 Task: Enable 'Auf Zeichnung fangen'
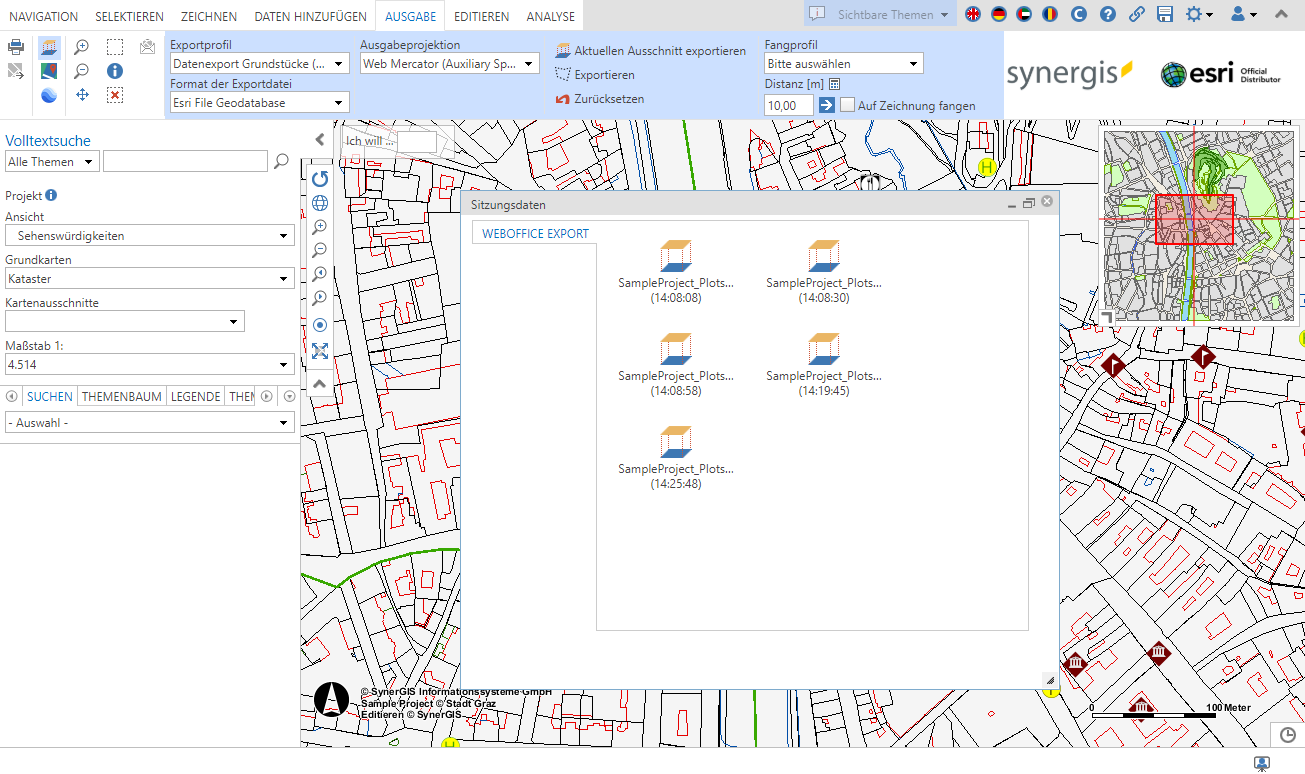point(847,104)
